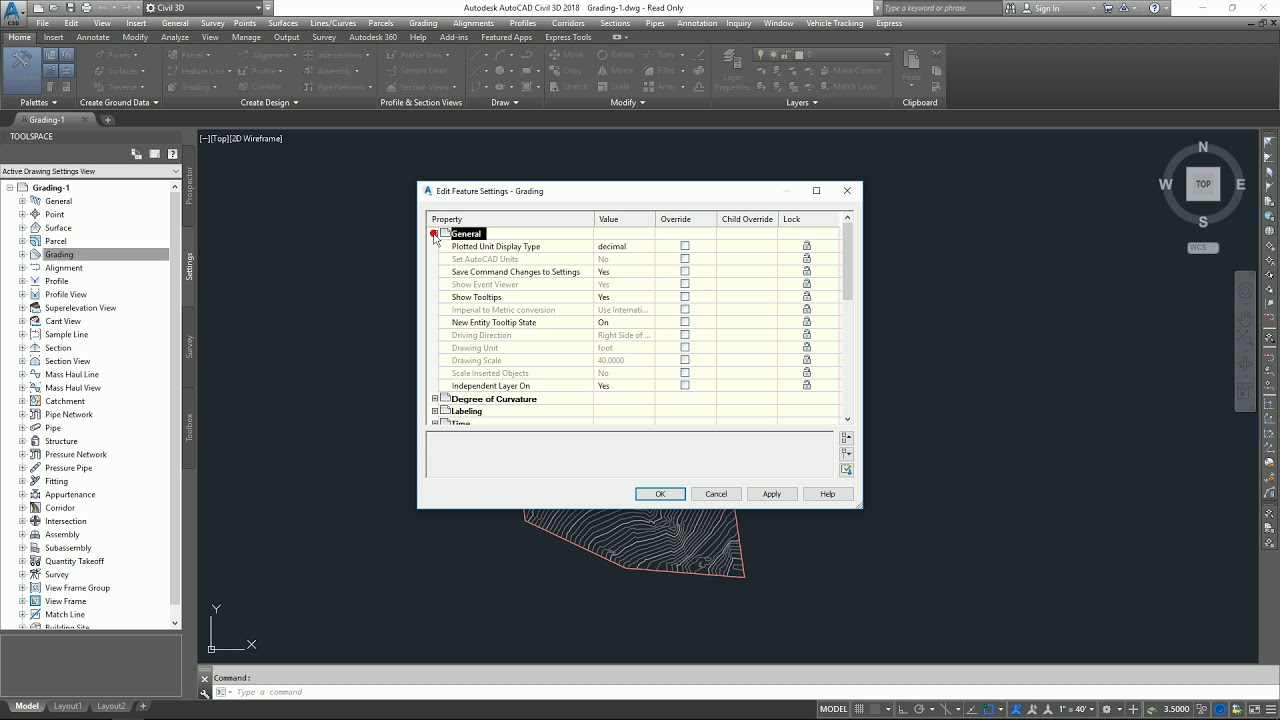Screen dimensions: 1280x720
Task: Expand the Surface node in settings tree
Action: click(22, 228)
